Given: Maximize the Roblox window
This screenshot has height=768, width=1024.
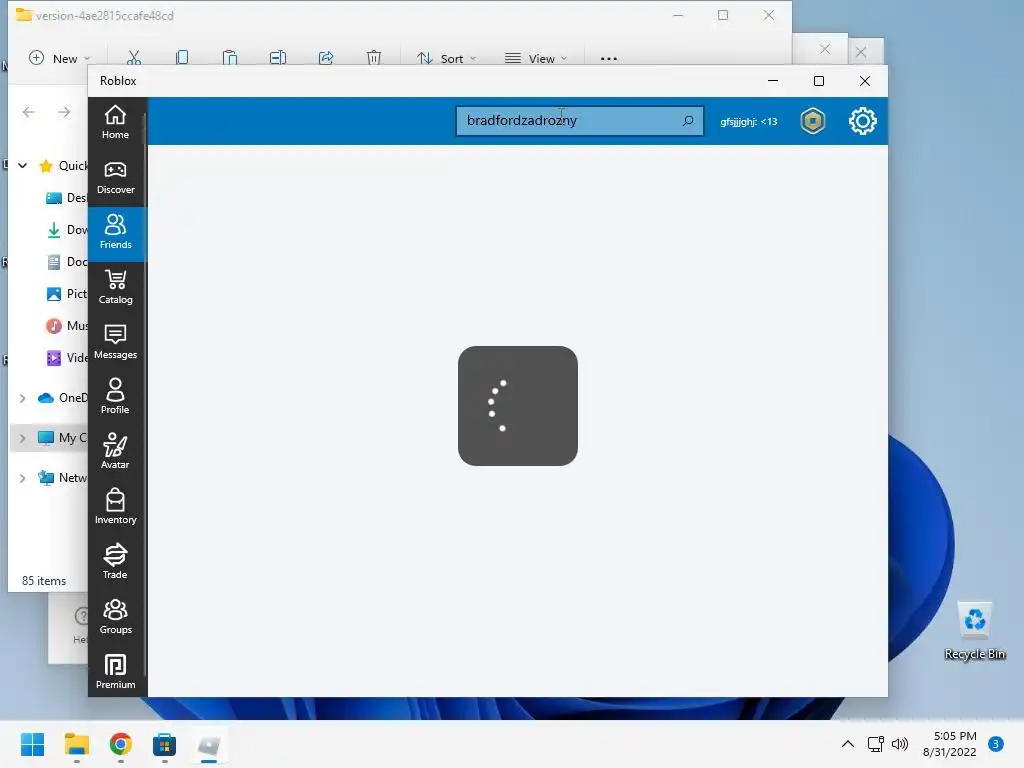Looking at the screenshot, I should 819,81.
